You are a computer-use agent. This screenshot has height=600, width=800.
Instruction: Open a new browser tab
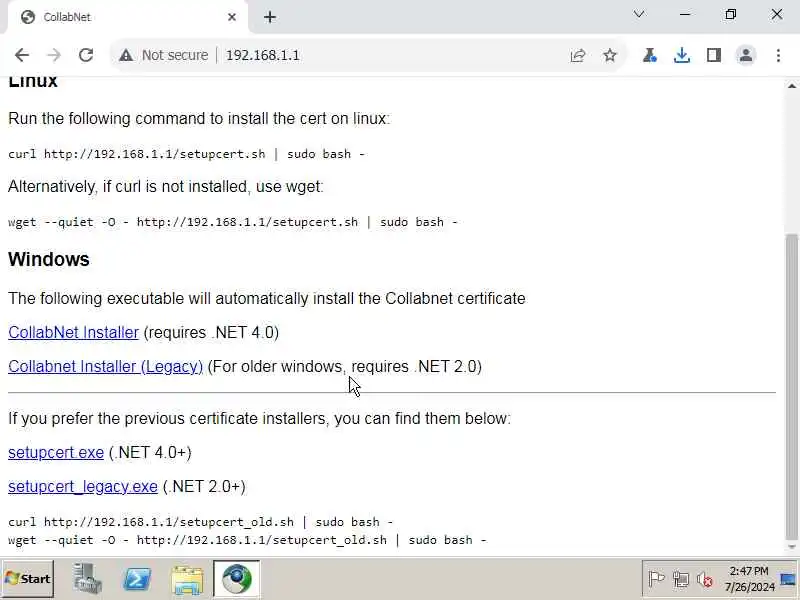[x=270, y=17]
